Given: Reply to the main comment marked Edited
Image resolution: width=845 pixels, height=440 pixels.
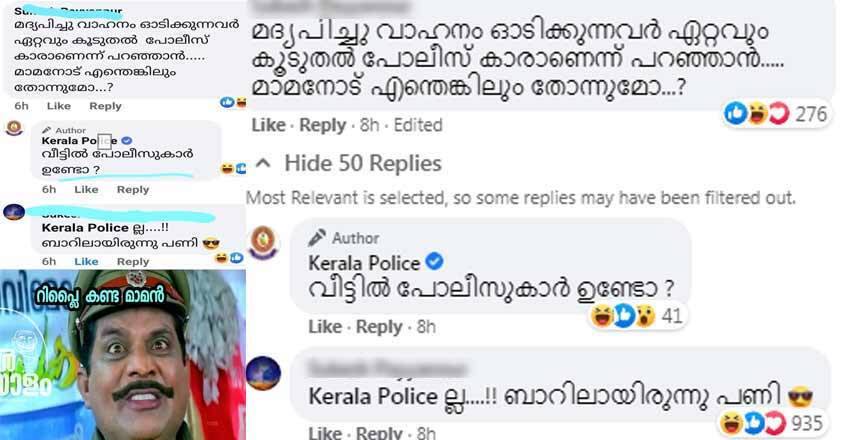Looking at the screenshot, I should pos(323,125).
